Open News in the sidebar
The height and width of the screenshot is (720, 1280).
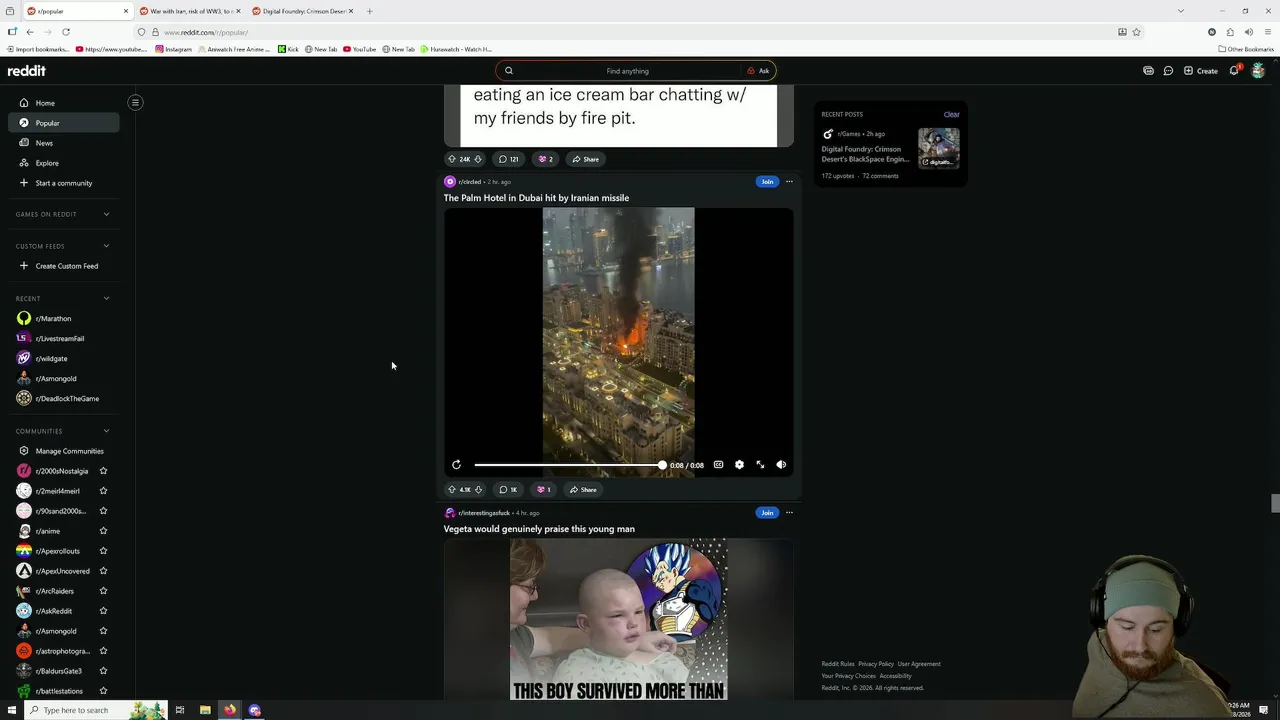tap(63, 143)
